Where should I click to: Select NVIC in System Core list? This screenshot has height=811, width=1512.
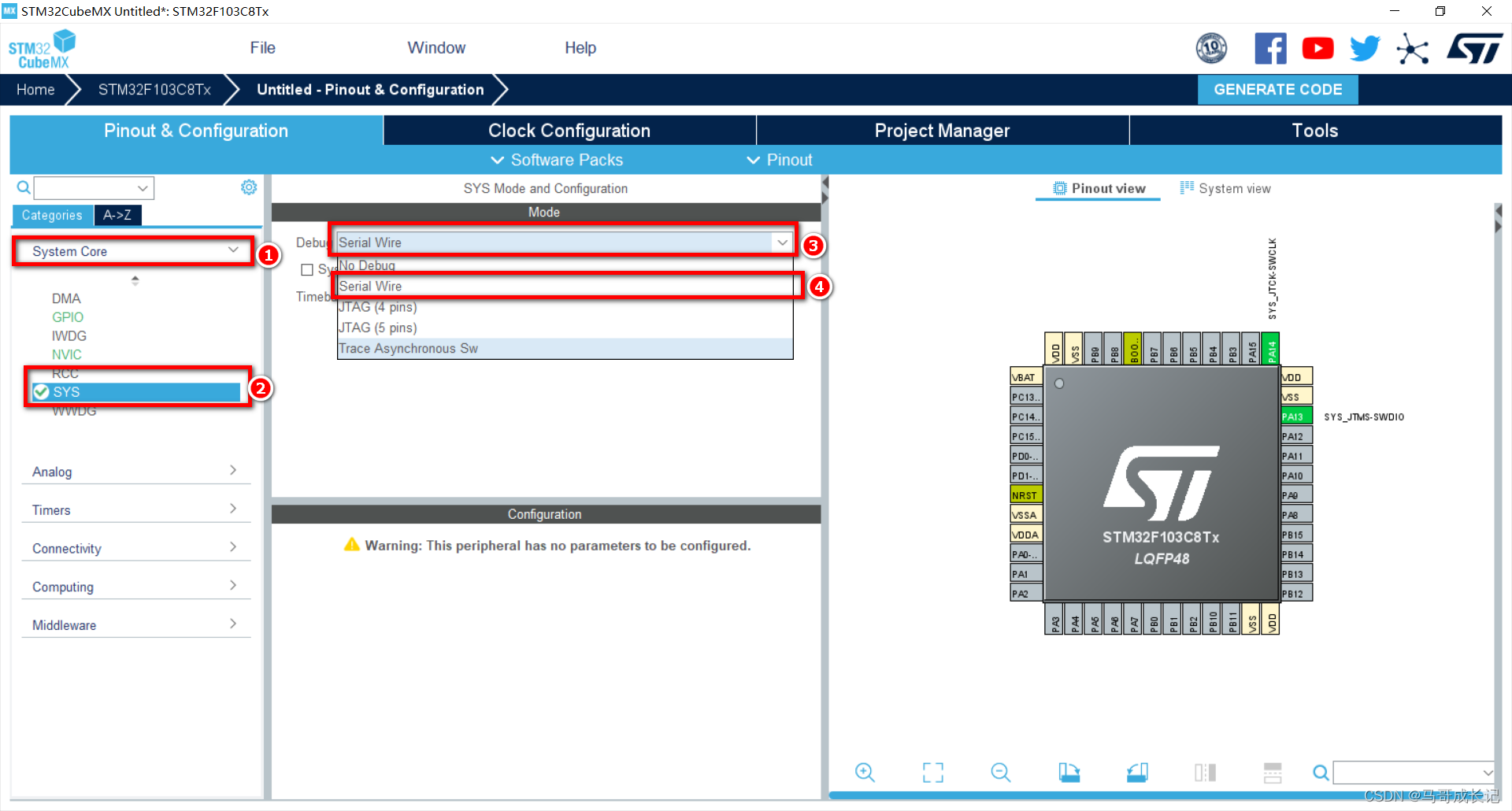point(67,355)
